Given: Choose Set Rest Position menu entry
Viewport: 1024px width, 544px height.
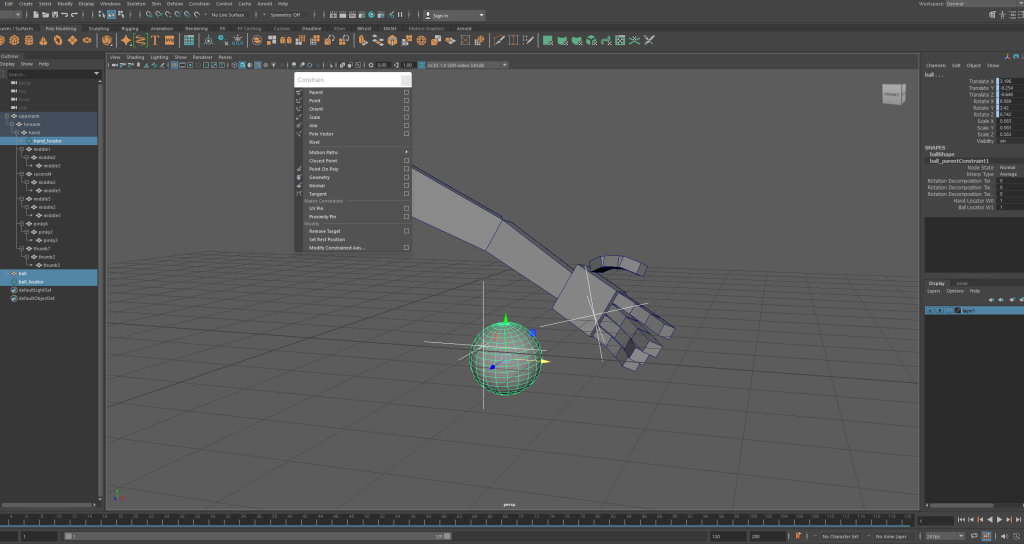Looking at the screenshot, I should click(327, 240).
